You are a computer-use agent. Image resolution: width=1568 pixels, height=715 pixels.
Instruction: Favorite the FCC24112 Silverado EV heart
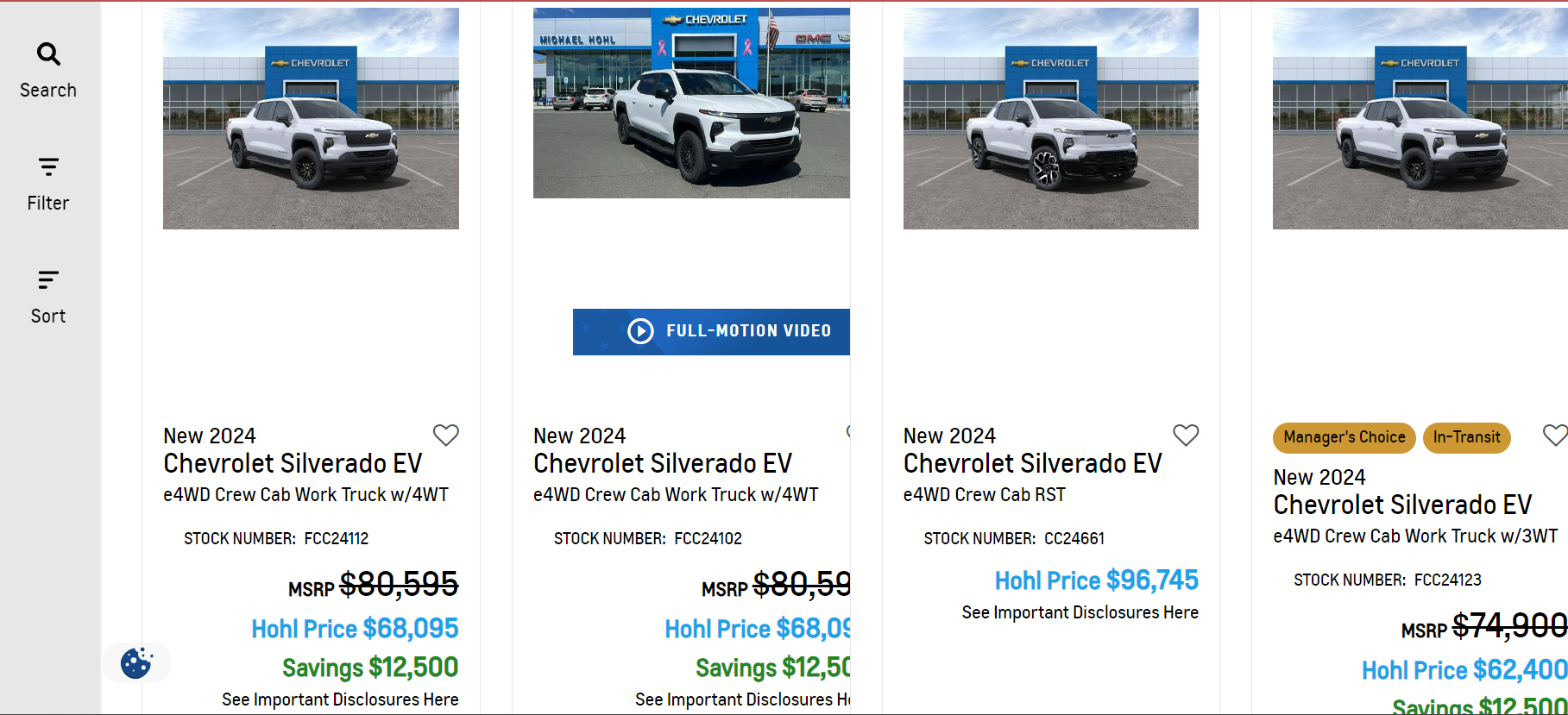click(445, 435)
